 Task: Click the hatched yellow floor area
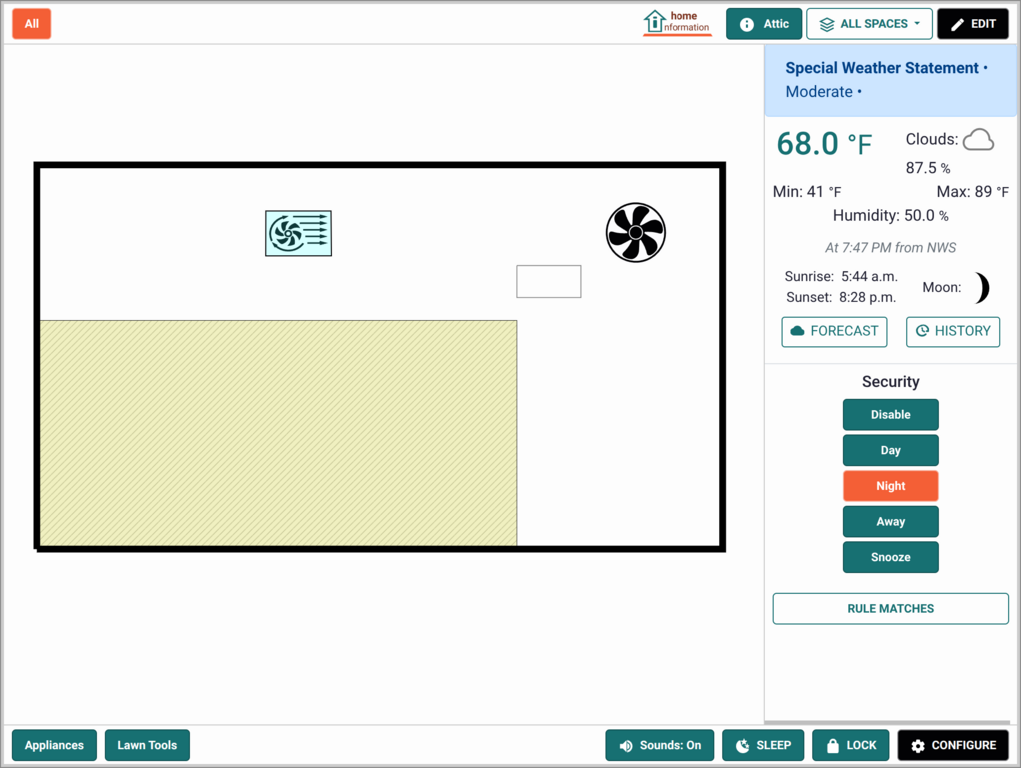(278, 433)
